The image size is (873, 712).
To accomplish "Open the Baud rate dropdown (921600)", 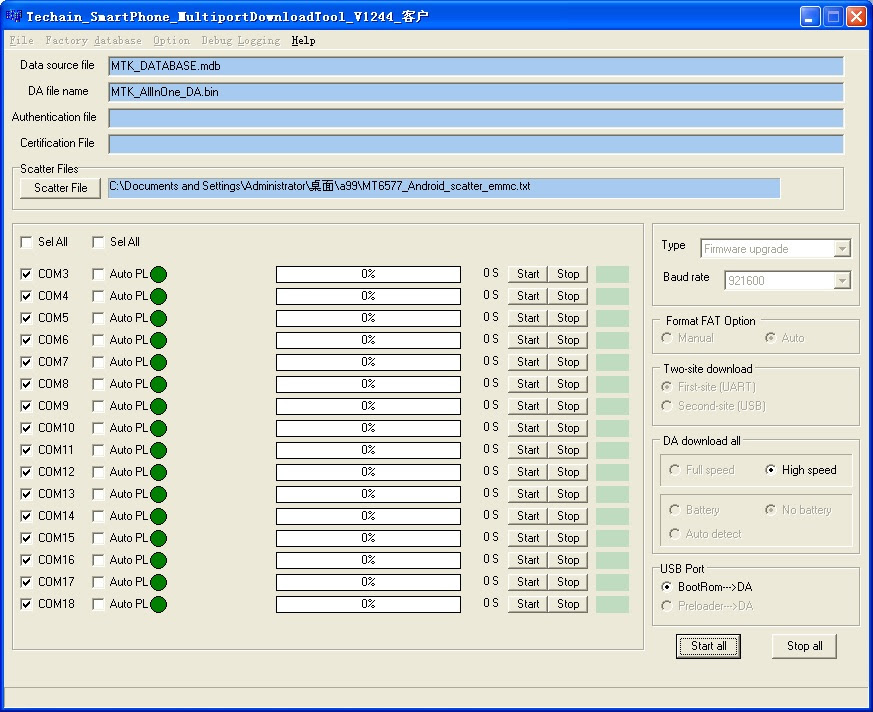I will click(842, 281).
